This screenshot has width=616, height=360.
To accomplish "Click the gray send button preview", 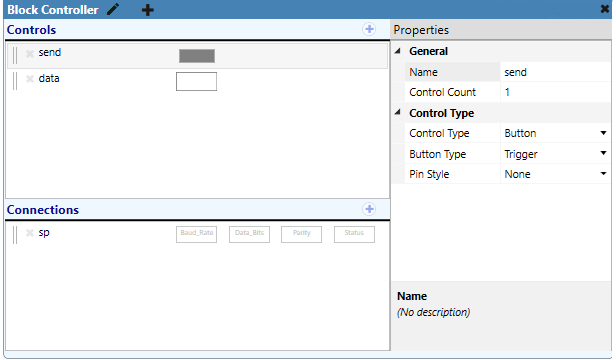I will pos(197,56).
